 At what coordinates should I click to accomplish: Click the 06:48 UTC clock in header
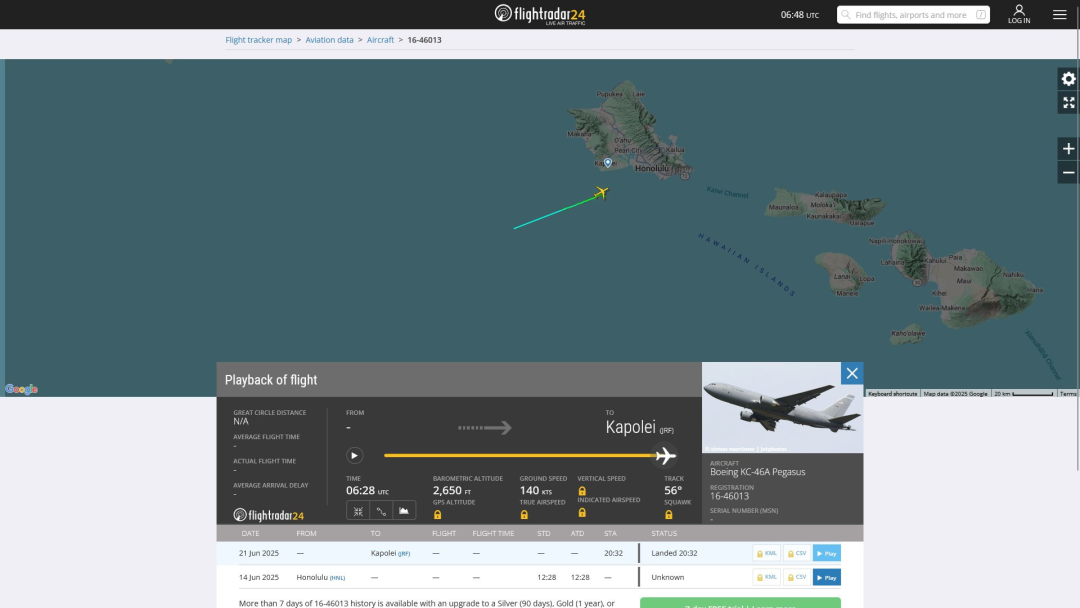pos(800,14)
